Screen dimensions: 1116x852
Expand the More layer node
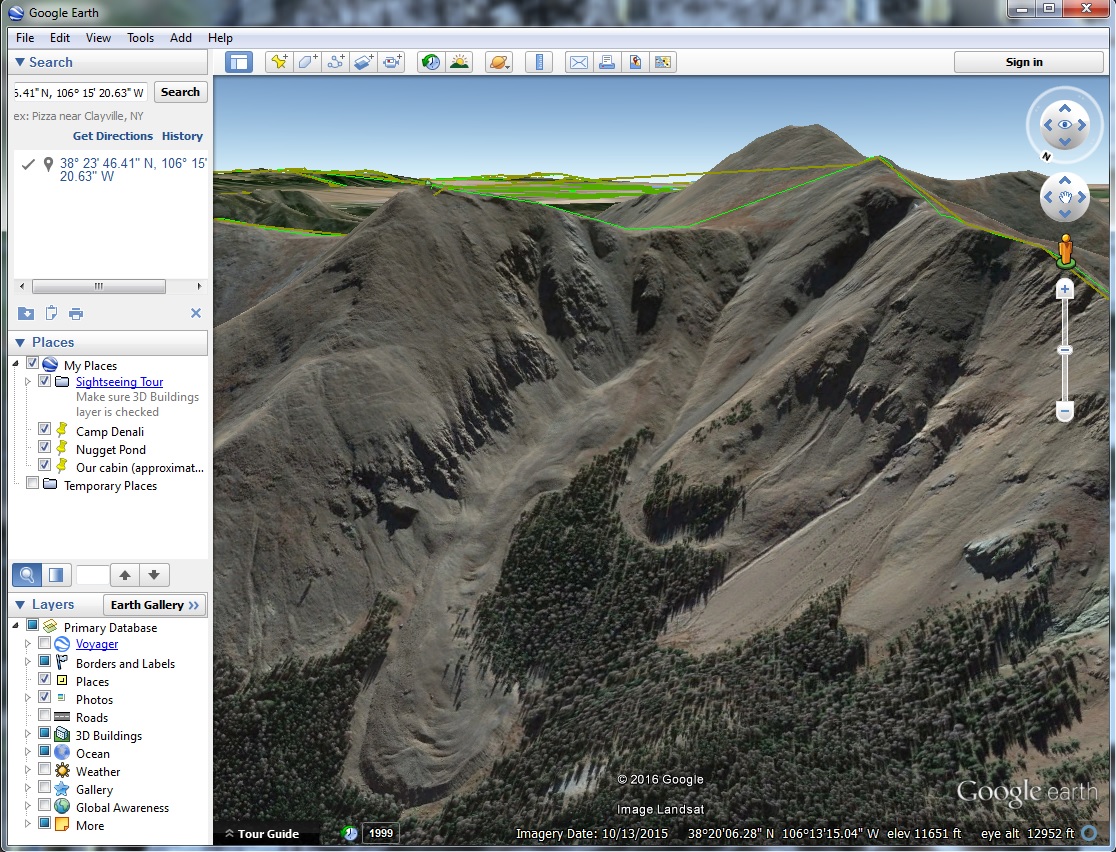28,824
